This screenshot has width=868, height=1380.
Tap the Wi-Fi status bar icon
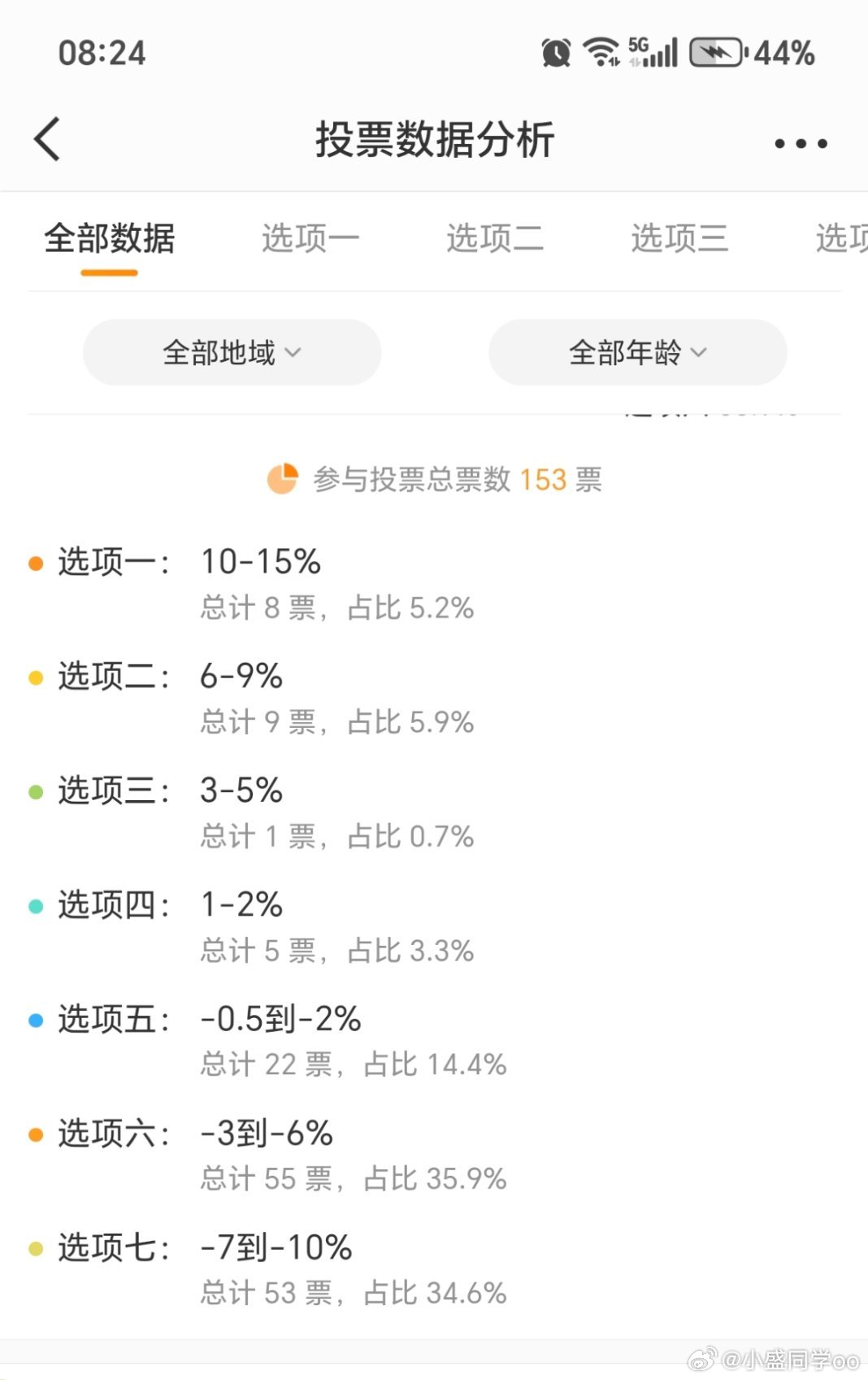click(601, 52)
